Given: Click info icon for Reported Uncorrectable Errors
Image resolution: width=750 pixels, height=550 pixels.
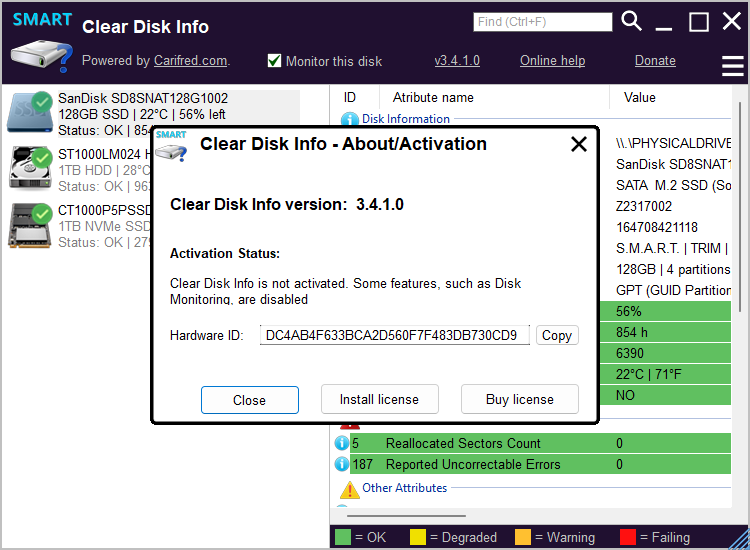Looking at the screenshot, I should (342, 464).
